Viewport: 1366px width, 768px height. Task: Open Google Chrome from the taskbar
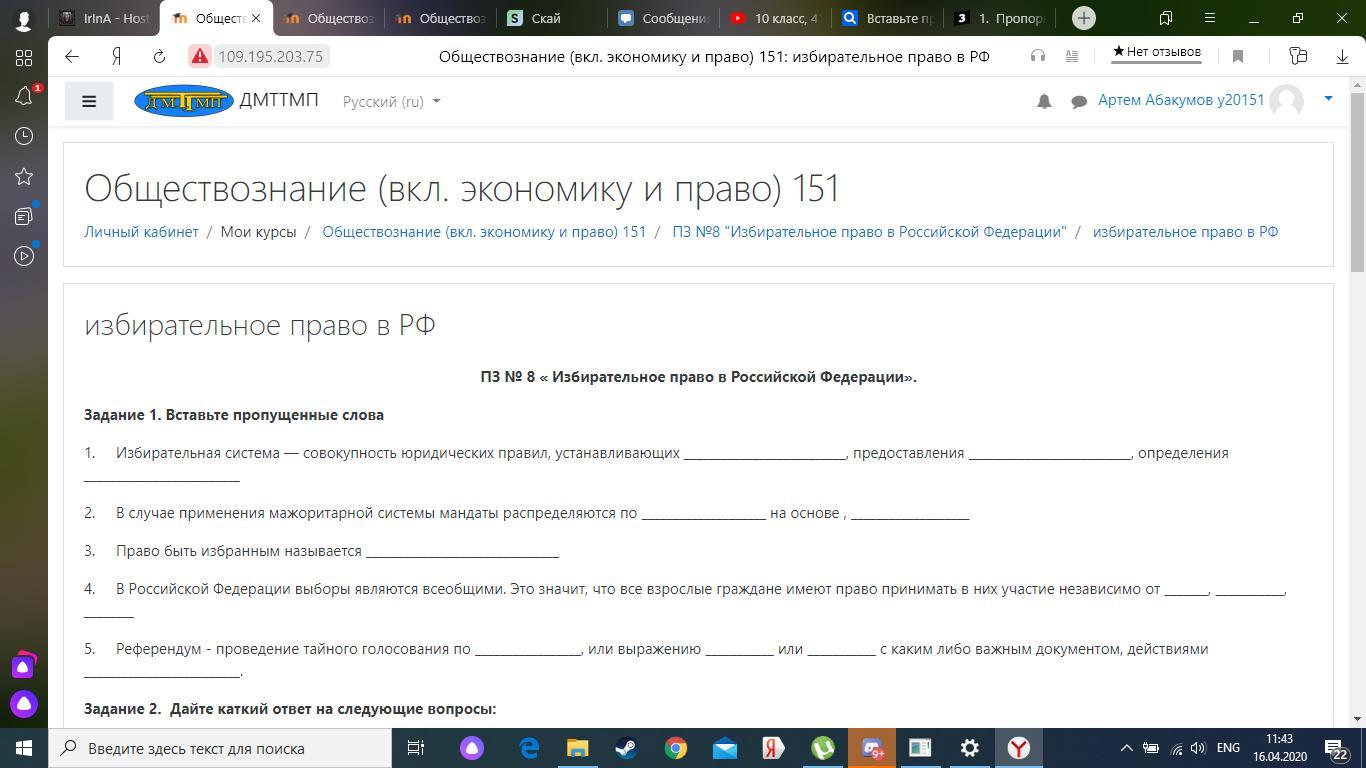click(676, 748)
